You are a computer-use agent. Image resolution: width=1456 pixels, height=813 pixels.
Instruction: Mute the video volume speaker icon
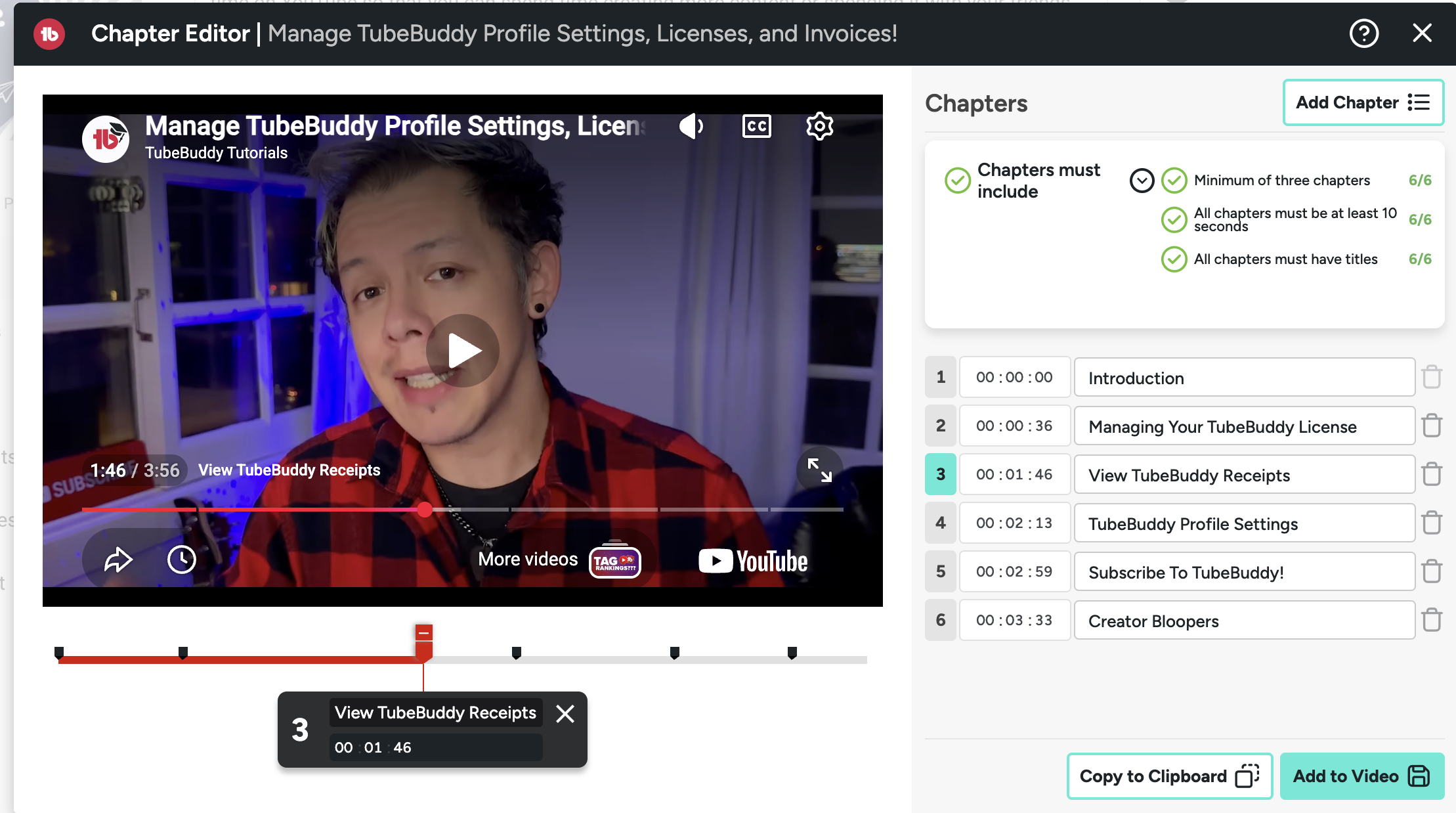pyautogui.click(x=691, y=126)
